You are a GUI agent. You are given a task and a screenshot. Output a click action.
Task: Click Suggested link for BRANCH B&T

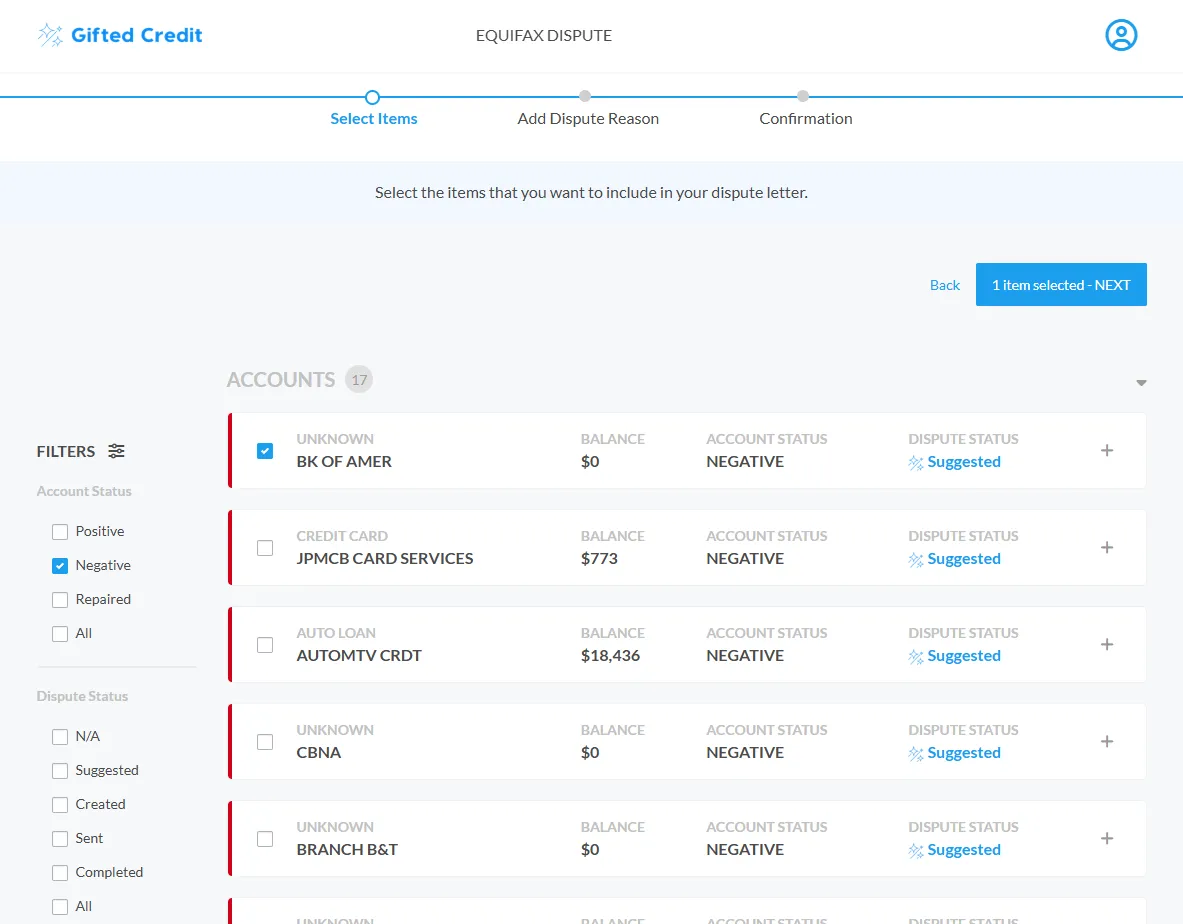pyautogui.click(x=963, y=850)
